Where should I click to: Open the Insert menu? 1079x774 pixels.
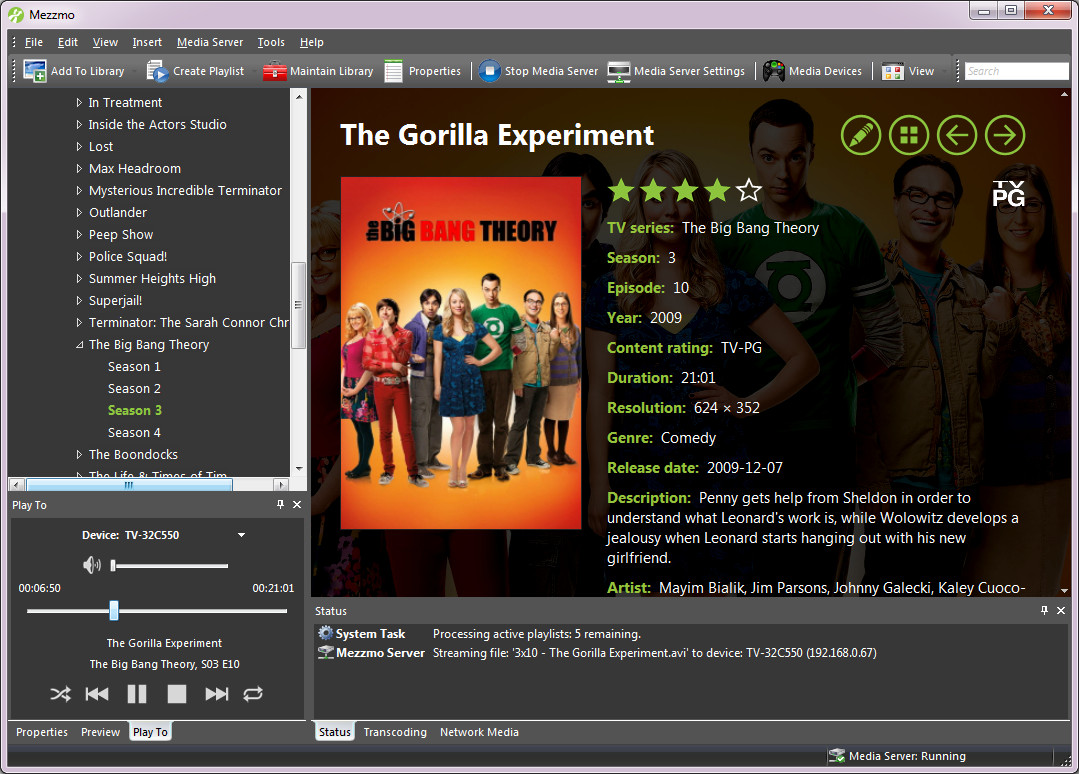[x=147, y=42]
